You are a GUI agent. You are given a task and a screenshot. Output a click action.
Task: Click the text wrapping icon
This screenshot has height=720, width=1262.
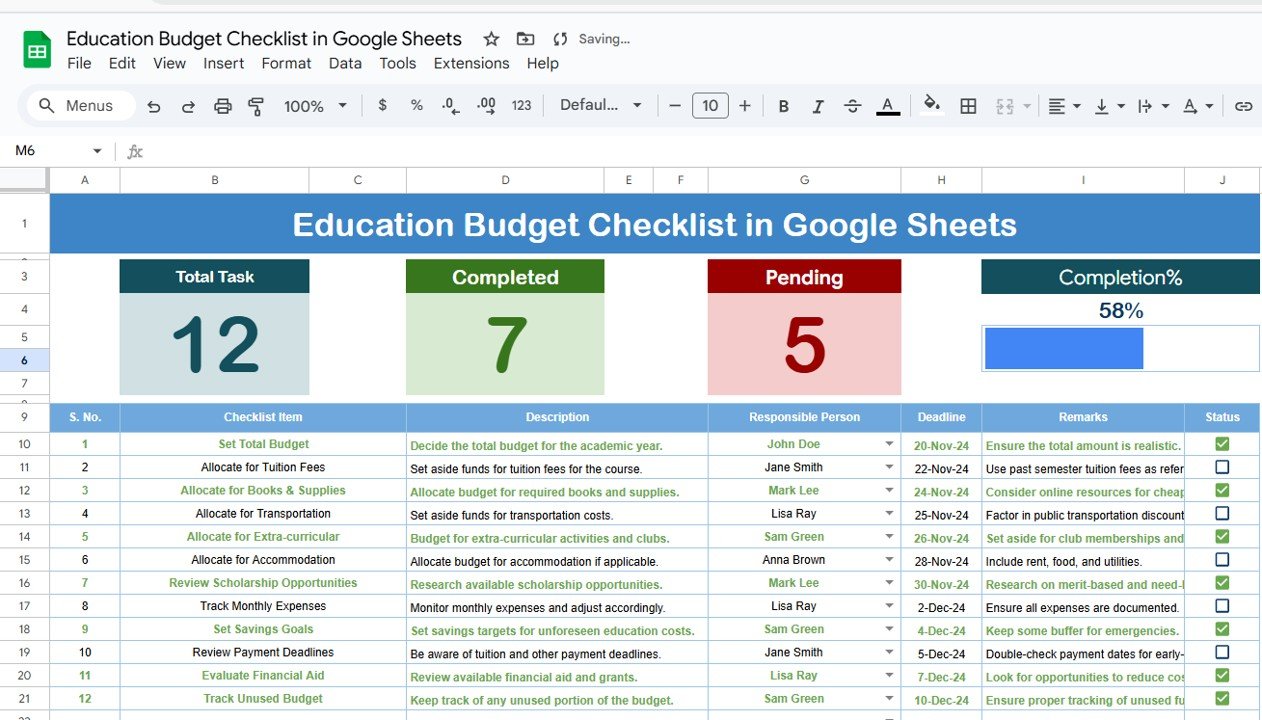click(1145, 106)
